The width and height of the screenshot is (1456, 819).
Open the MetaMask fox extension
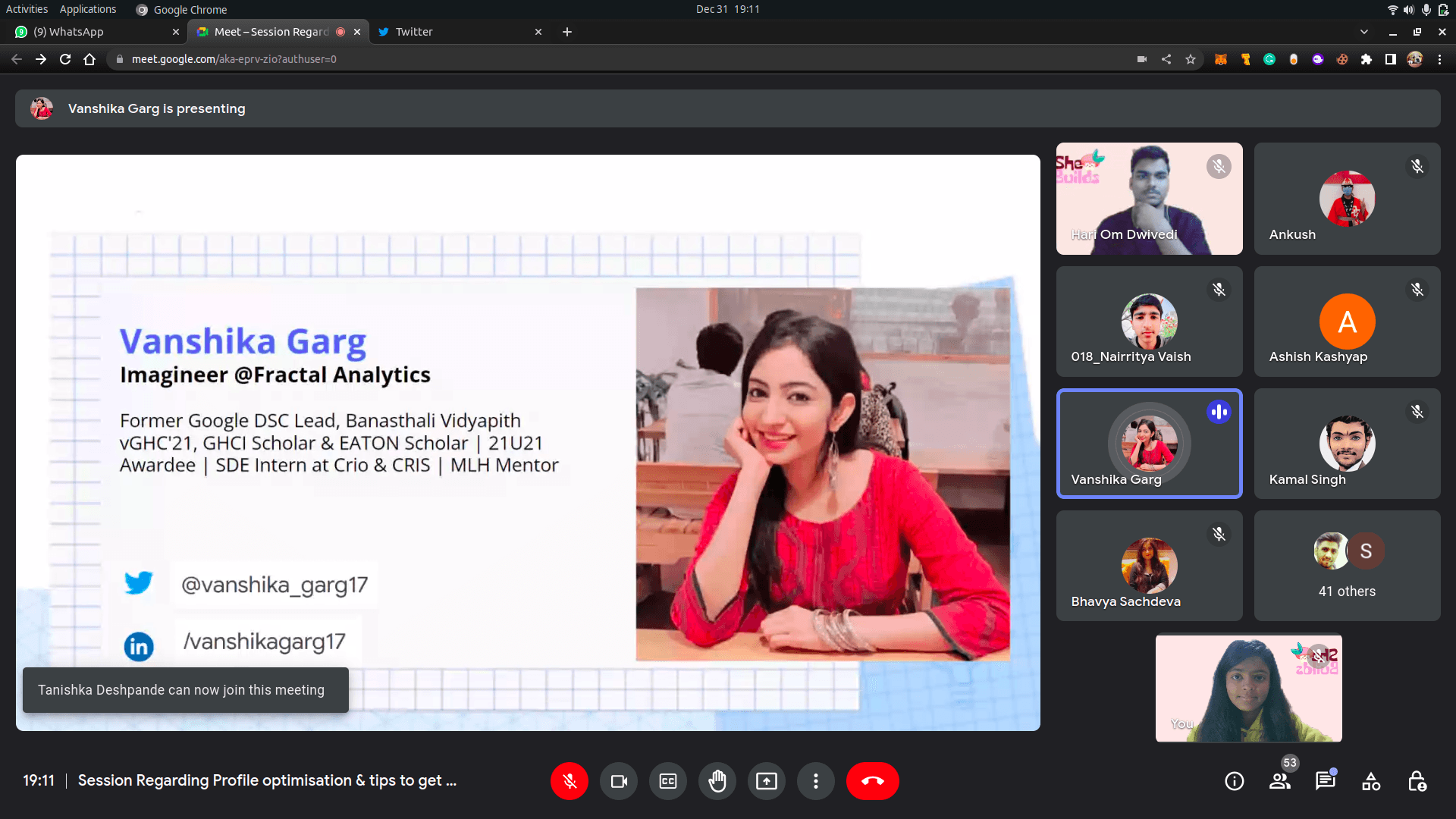(1221, 59)
